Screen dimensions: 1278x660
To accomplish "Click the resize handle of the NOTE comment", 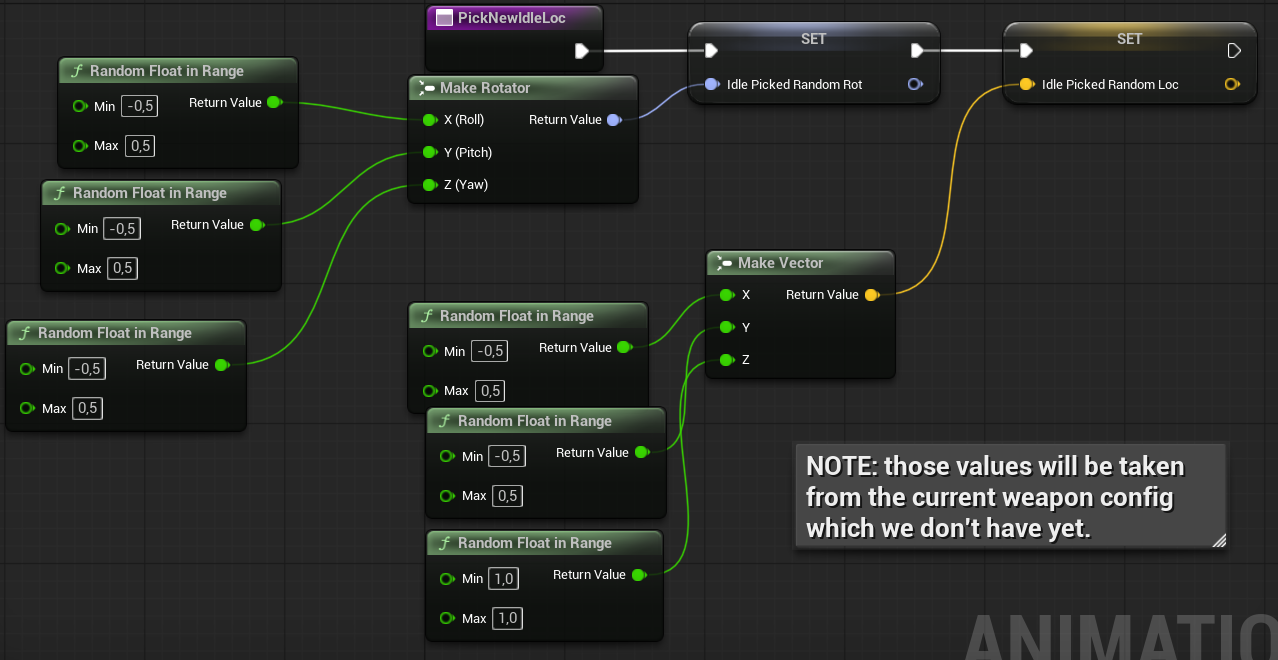I will 1218,540.
